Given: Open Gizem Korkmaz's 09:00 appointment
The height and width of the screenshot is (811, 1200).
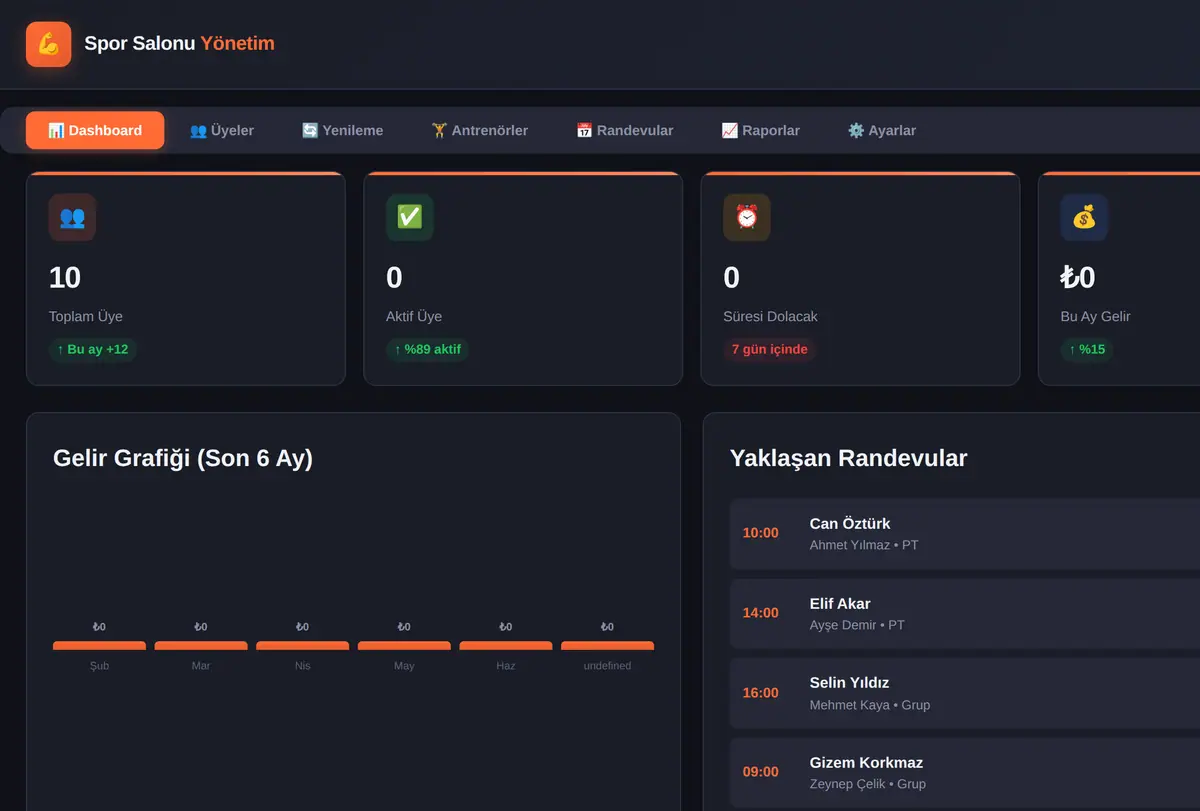Looking at the screenshot, I should (x=965, y=773).
